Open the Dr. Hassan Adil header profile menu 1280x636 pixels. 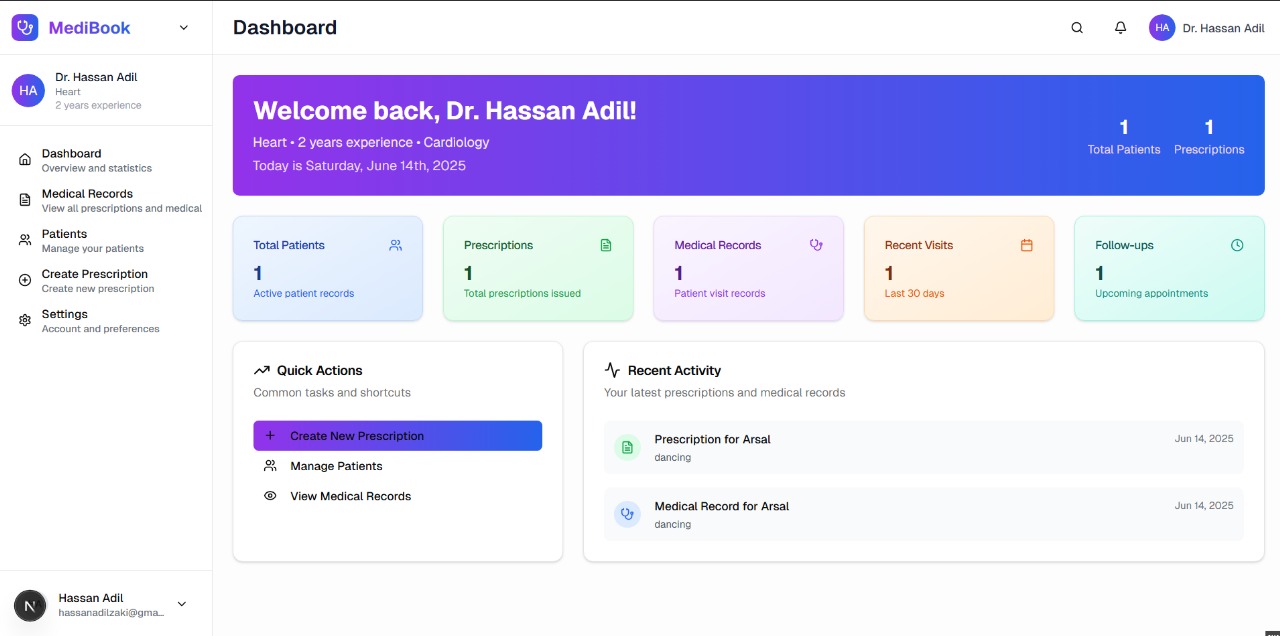point(1207,28)
